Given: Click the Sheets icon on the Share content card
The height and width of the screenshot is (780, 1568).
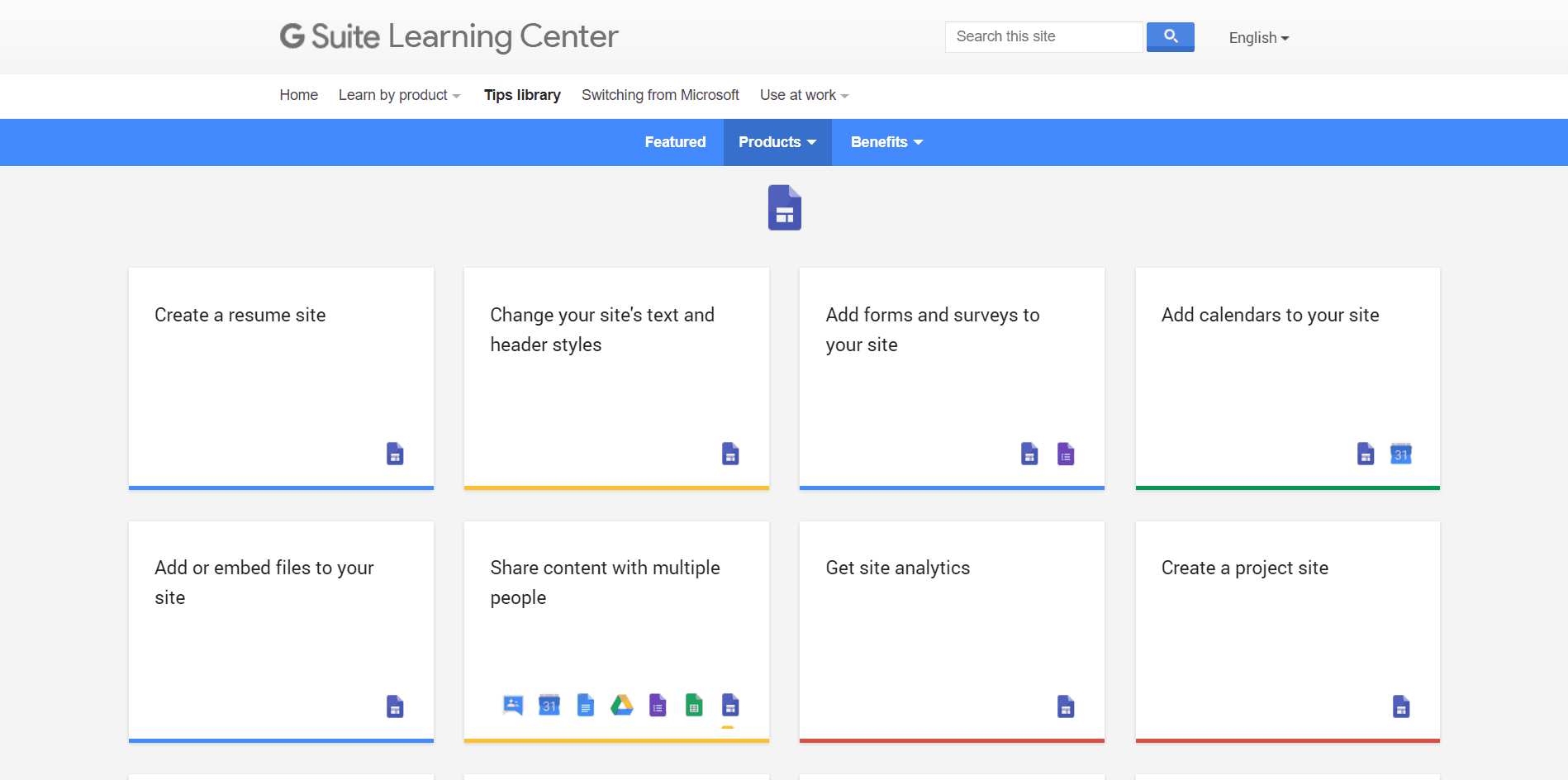Looking at the screenshot, I should coord(694,705).
